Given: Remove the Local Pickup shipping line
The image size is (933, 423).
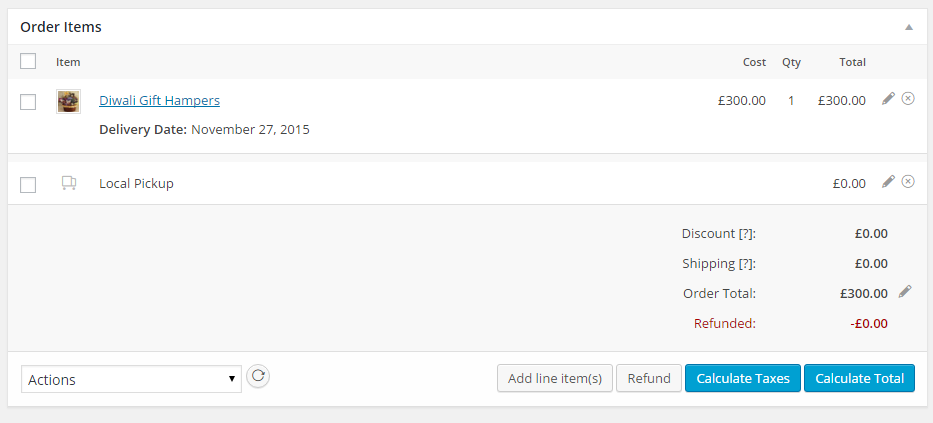Looking at the screenshot, I should (x=908, y=181).
